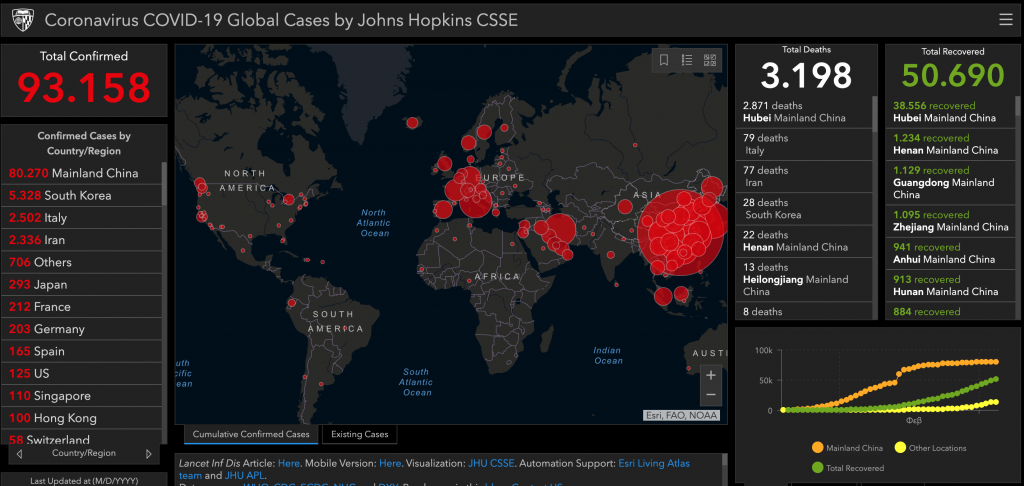Click the Johns Hopkins shield logo
1024x486 pixels.
tap(22, 20)
